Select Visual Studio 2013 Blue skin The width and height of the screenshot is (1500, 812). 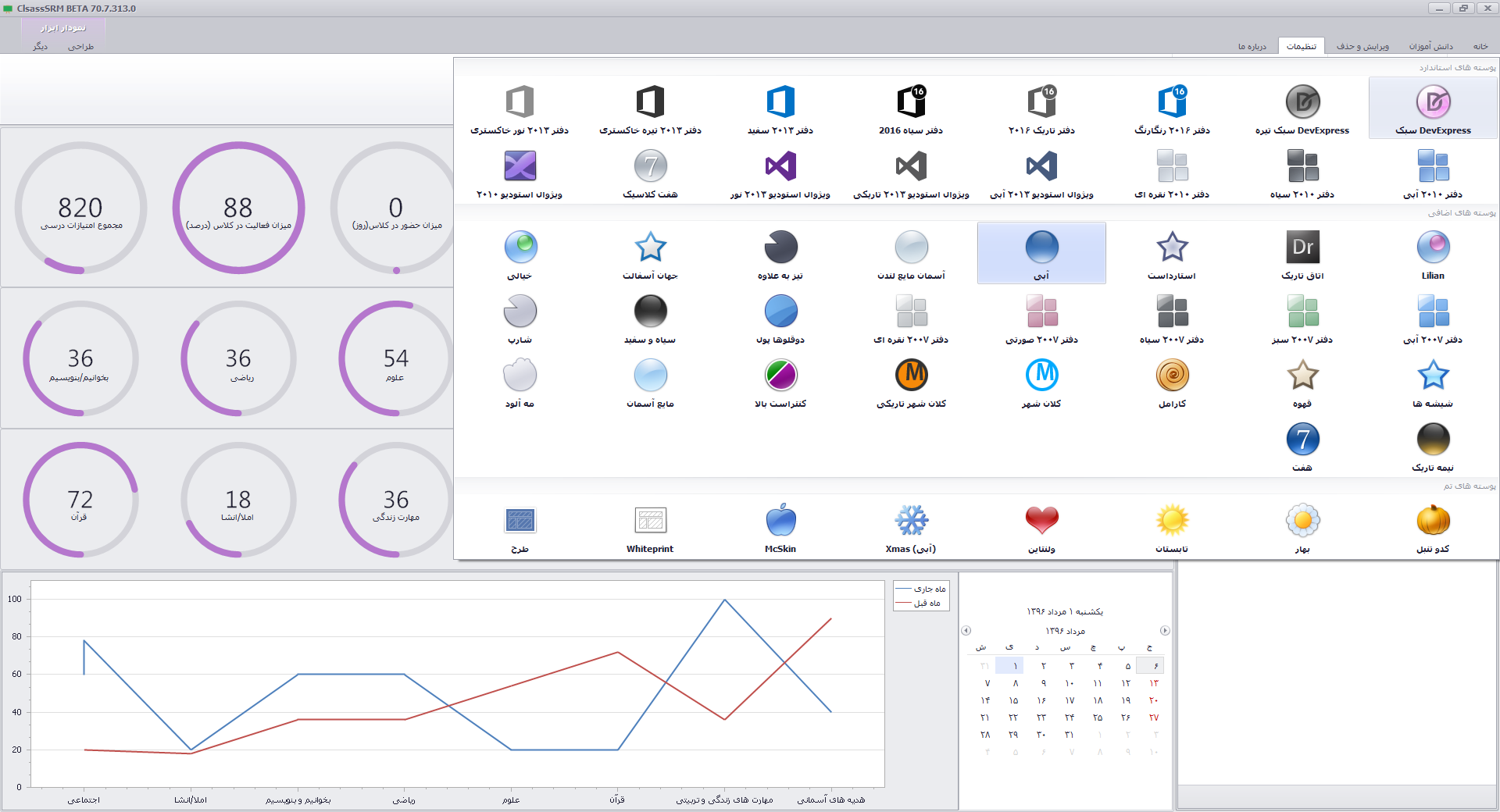pos(1041,173)
